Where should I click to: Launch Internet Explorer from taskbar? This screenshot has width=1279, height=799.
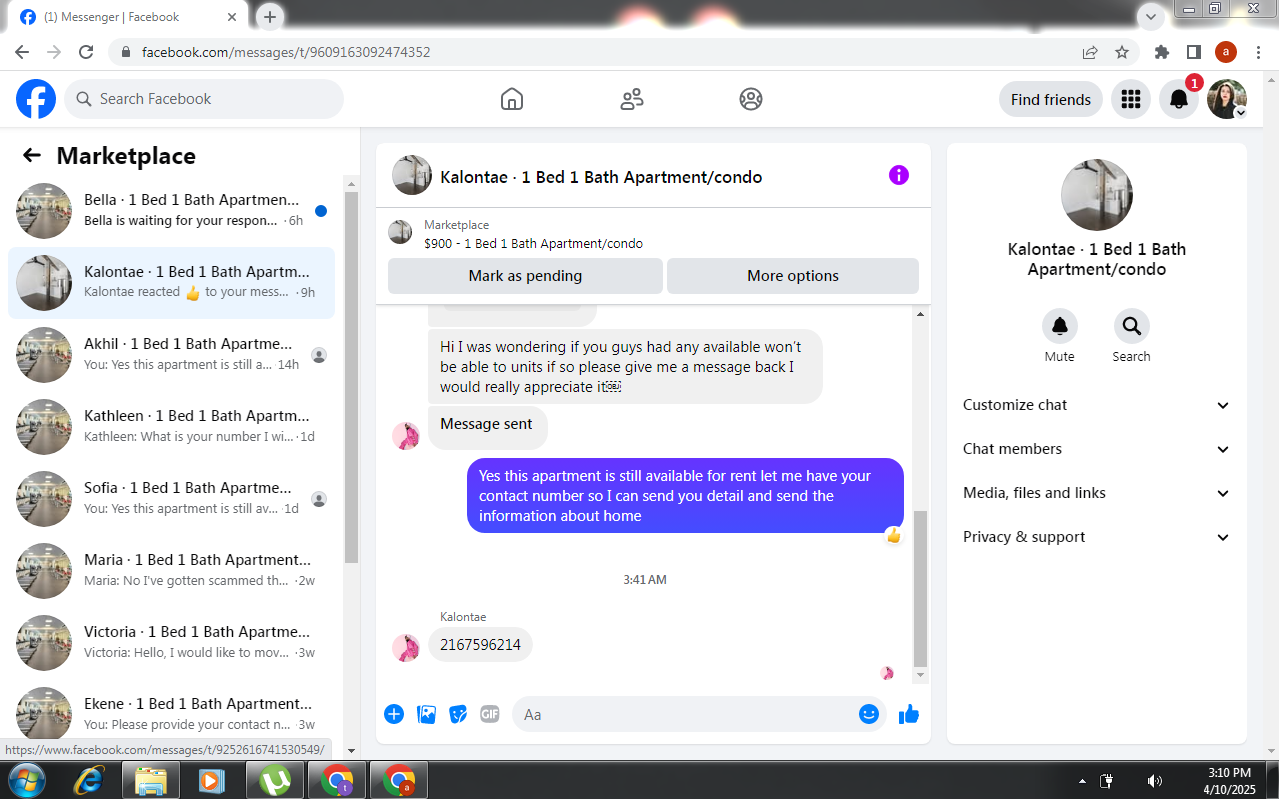point(89,780)
